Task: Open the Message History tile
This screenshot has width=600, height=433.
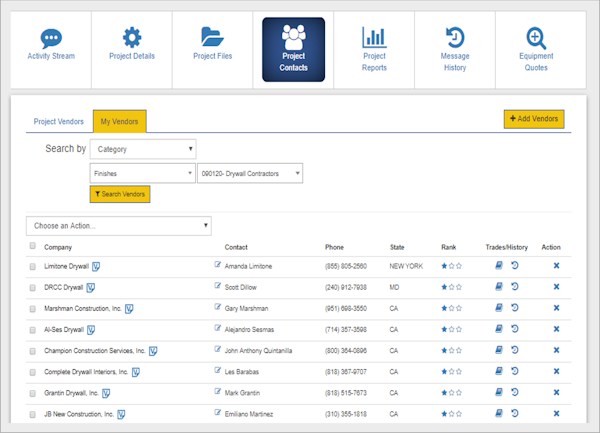Action: [x=455, y=50]
